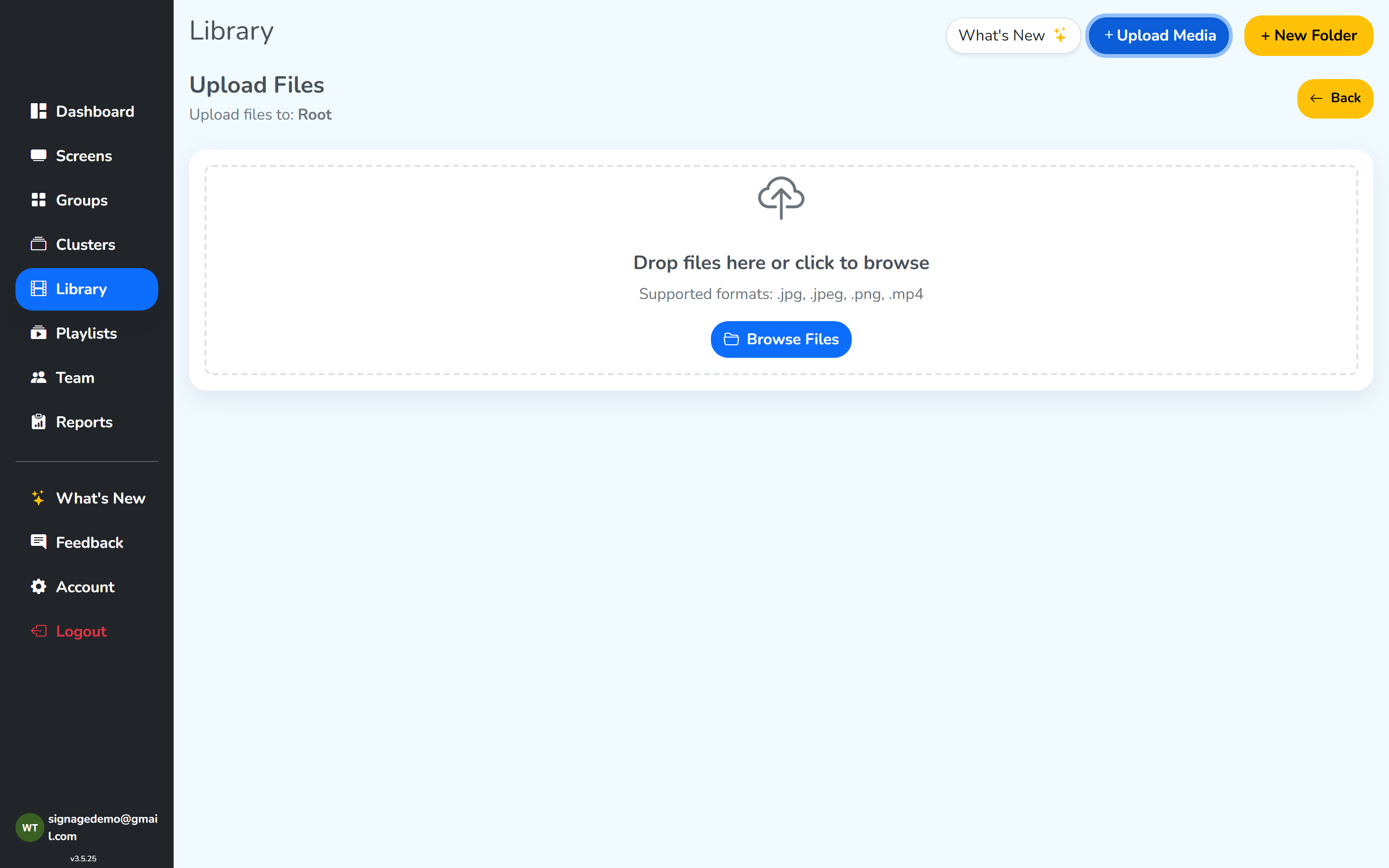The height and width of the screenshot is (868, 1389).
Task: Click the signagedemo@gmail.com account text
Action: 103,827
